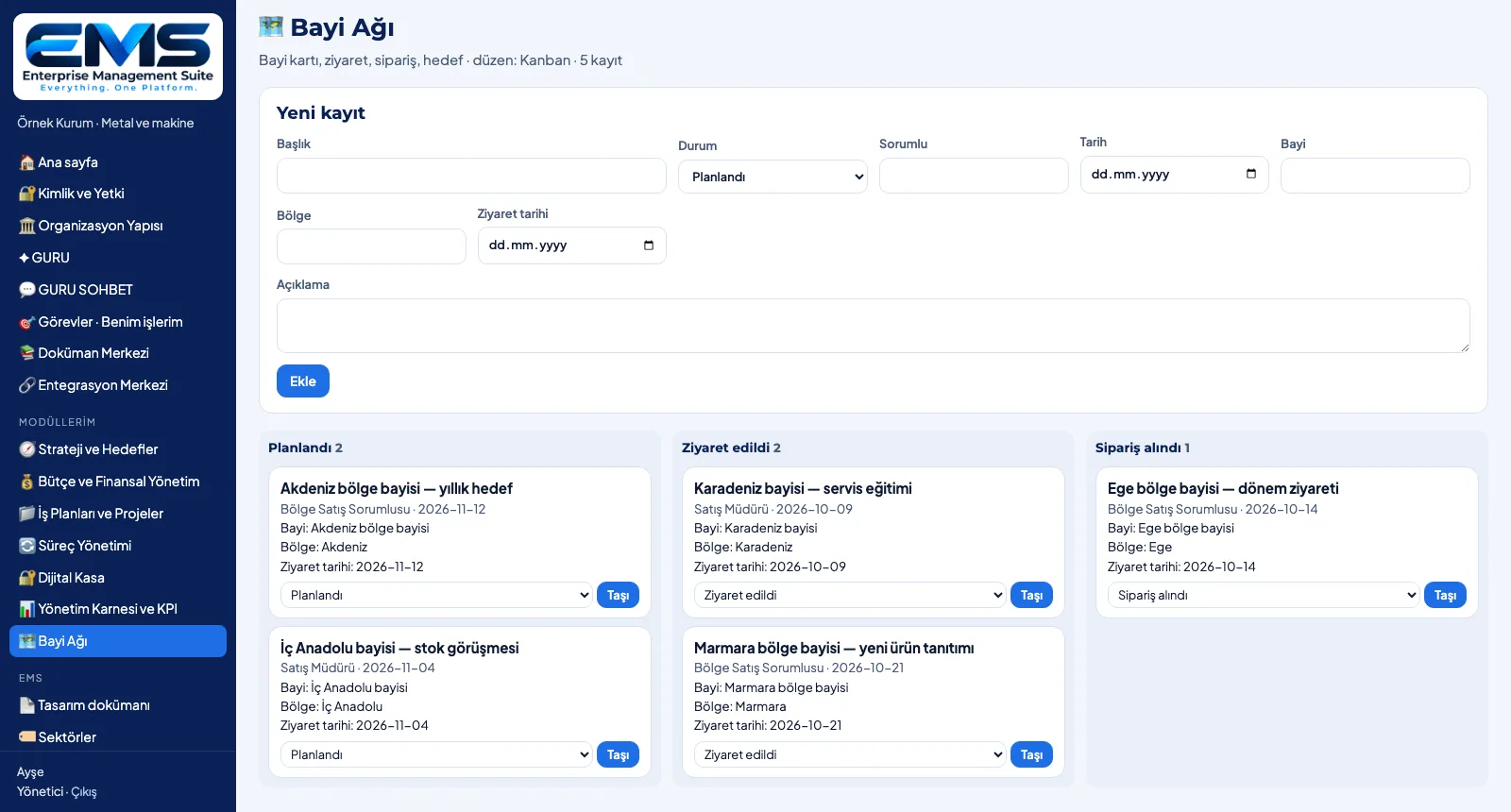Open status dropdown on Karadeniz bayisi card

850,595
